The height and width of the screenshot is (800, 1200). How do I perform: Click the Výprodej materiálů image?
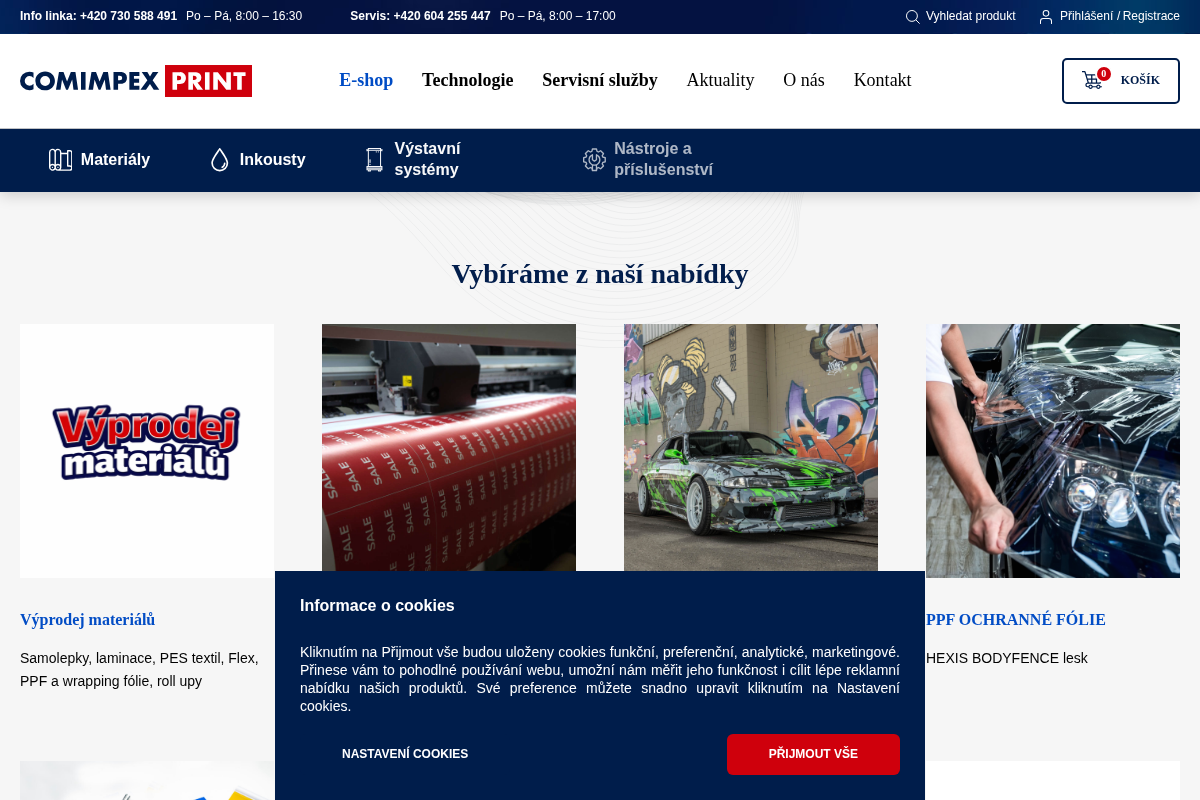[147, 451]
